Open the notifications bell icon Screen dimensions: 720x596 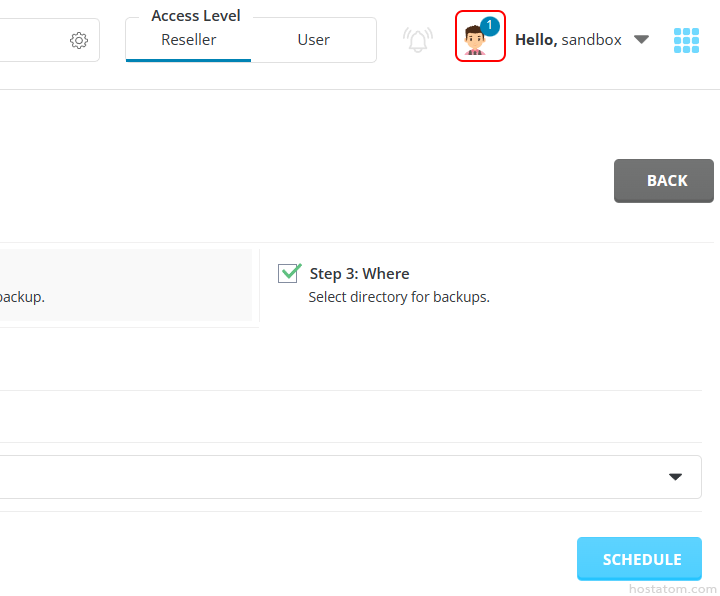click(x=418, y=40)
